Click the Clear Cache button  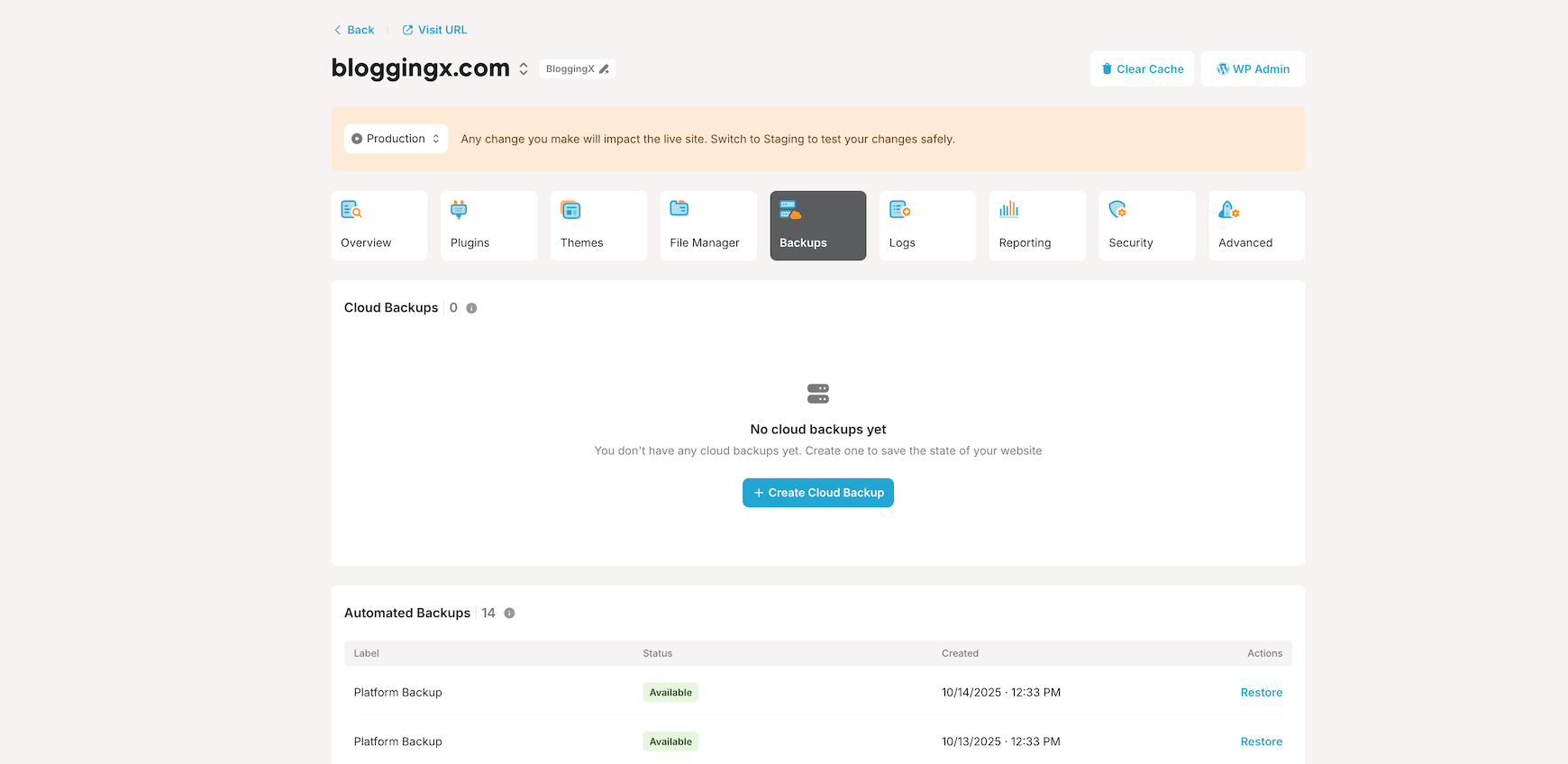coord(1142,69)
